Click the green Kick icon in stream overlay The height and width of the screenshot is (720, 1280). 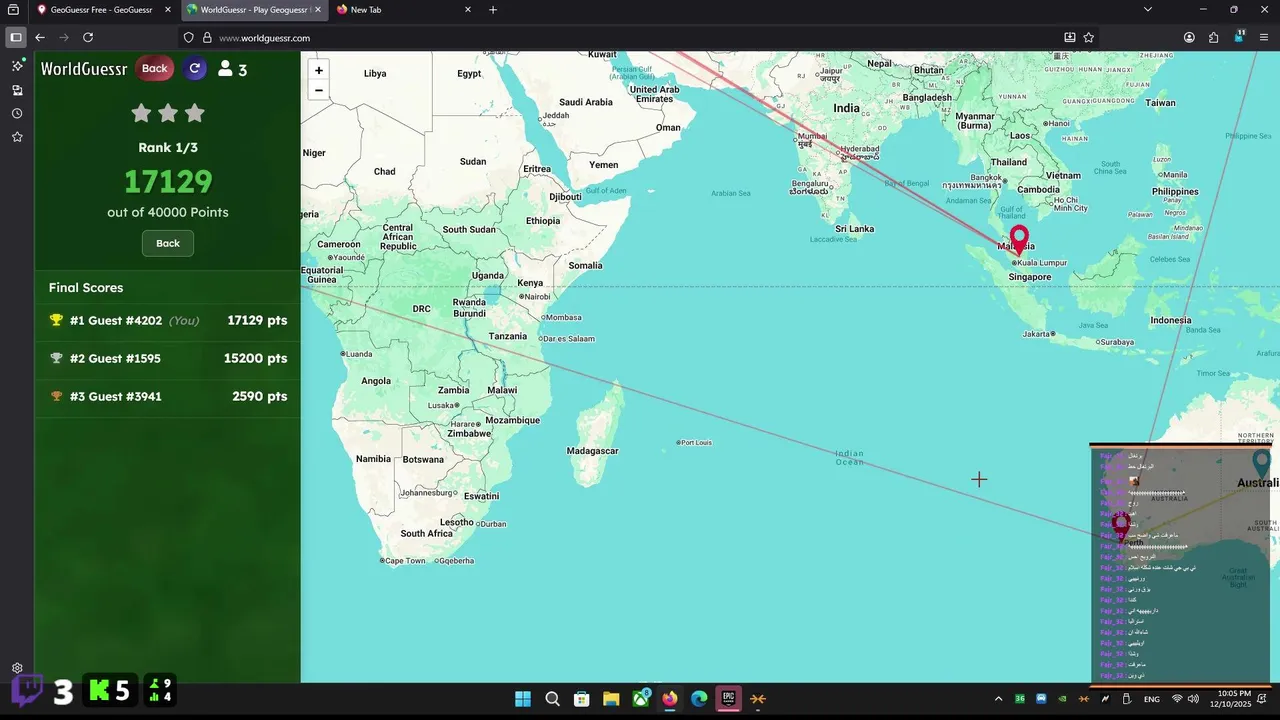point(99,691)
